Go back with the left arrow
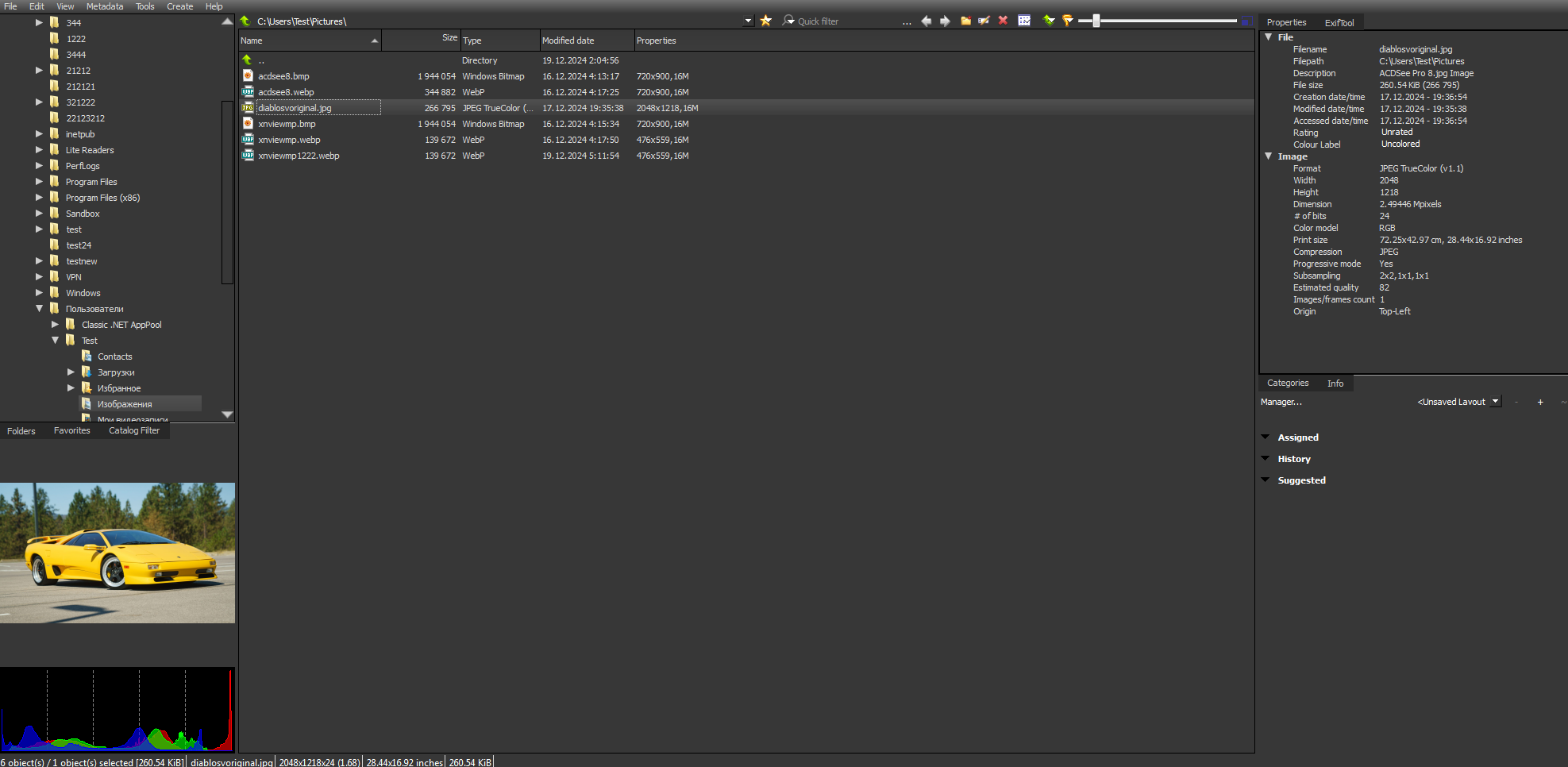Image resolution: width=1568 pixels, height=767 pixels. point(926,21)
